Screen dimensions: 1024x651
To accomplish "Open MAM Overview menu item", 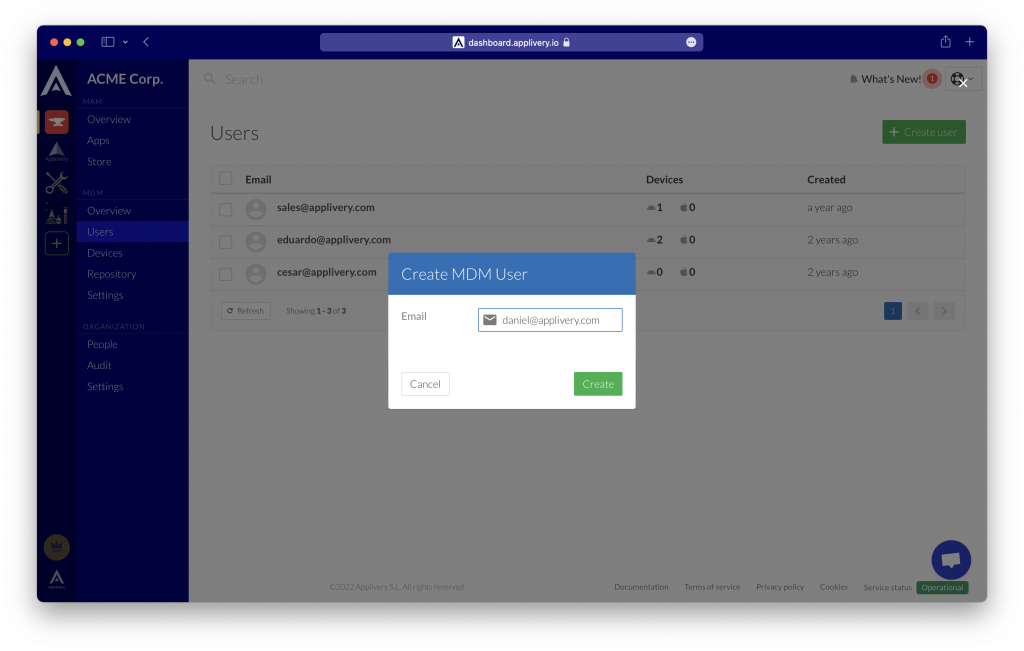I will click(109, 119).
